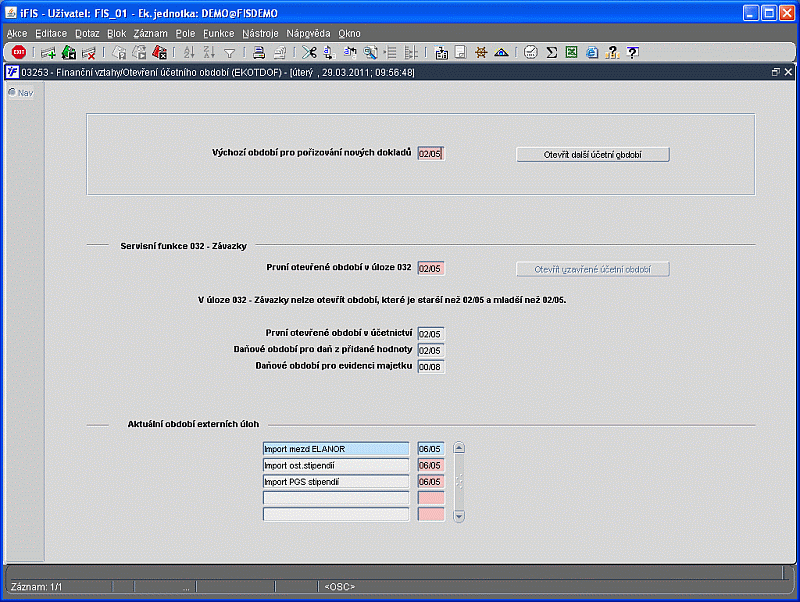Toggle the Nav radio button

point(12,92)
